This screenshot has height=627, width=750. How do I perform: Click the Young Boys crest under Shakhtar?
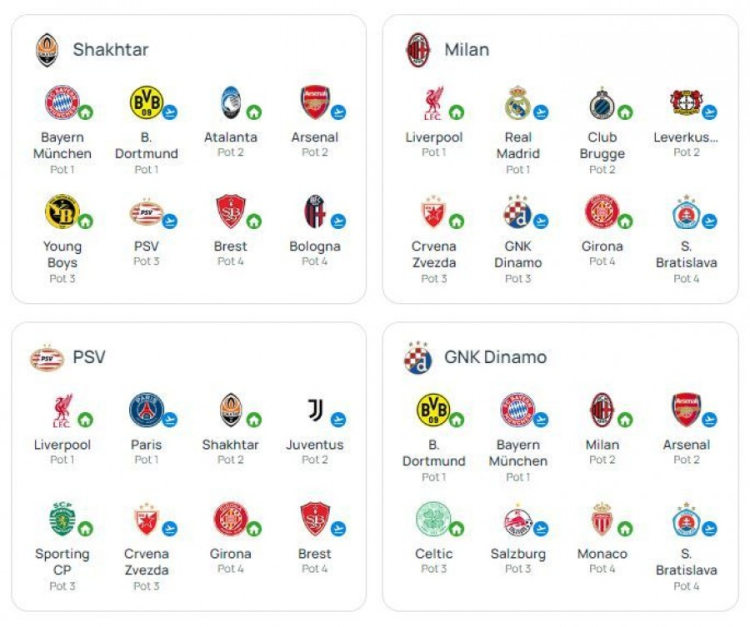[x=60, y=211]
